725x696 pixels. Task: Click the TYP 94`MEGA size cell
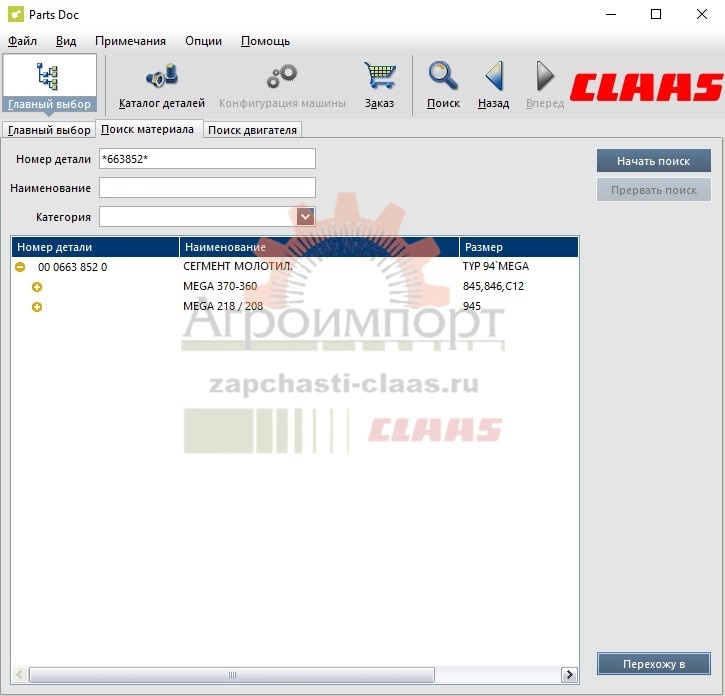pyautogui.click(x=496, y=266)
